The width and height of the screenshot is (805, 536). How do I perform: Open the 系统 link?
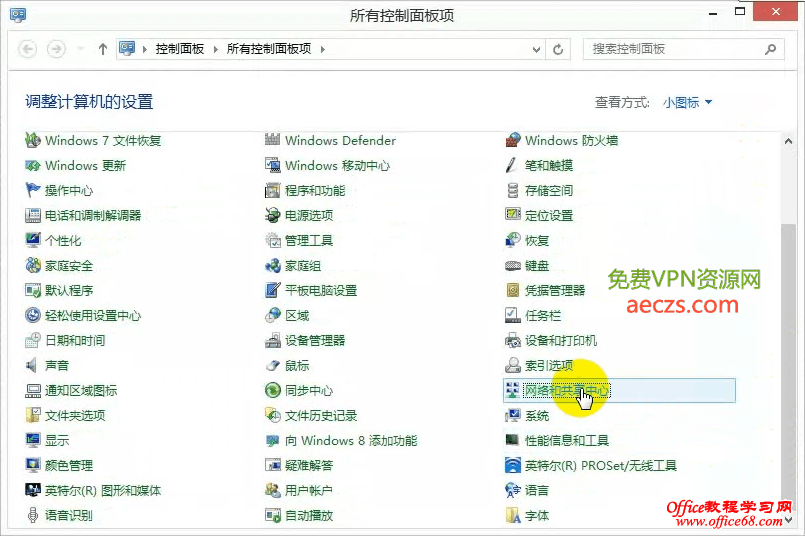(x=536, y=415)
